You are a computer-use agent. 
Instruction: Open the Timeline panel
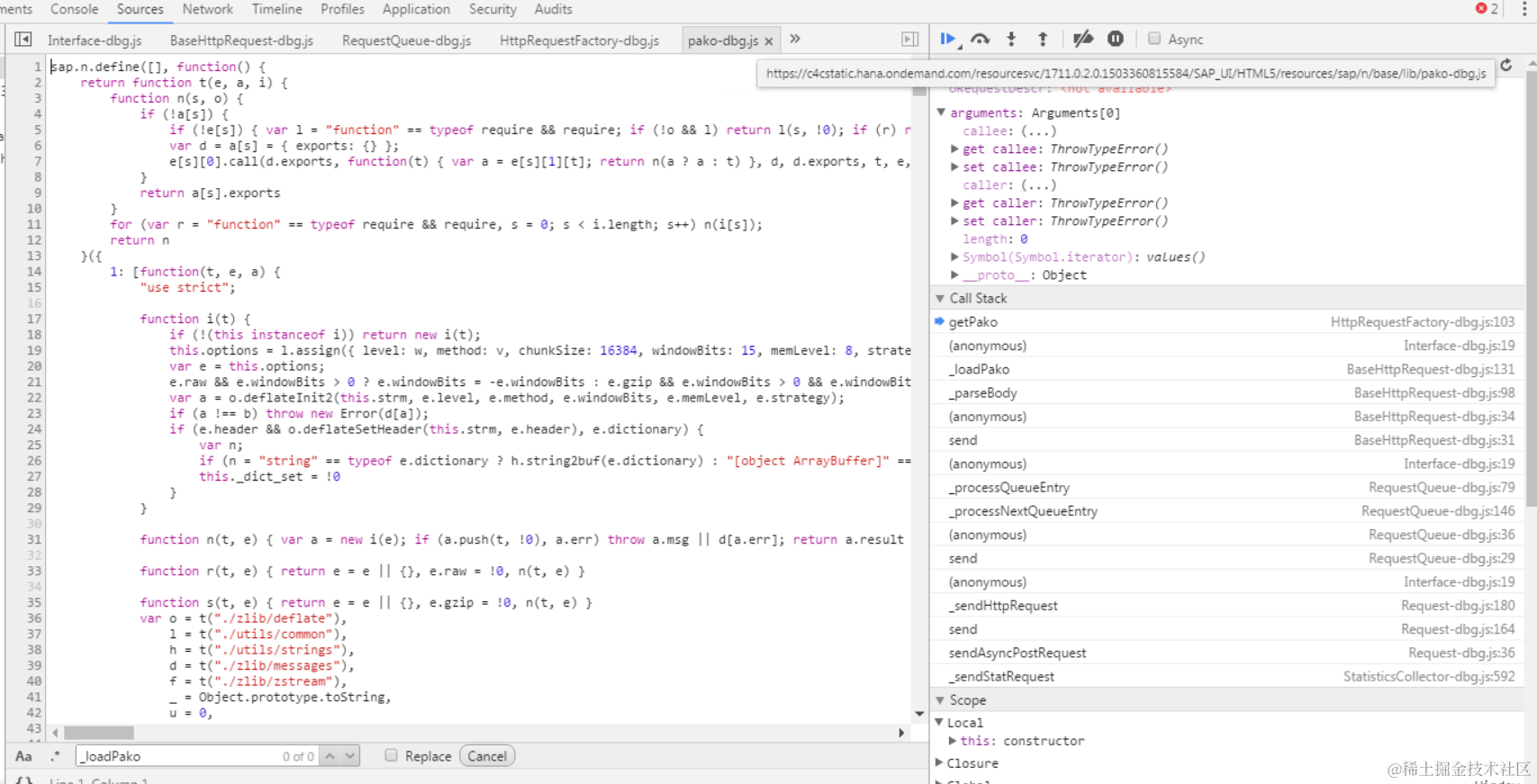(276, 9)
